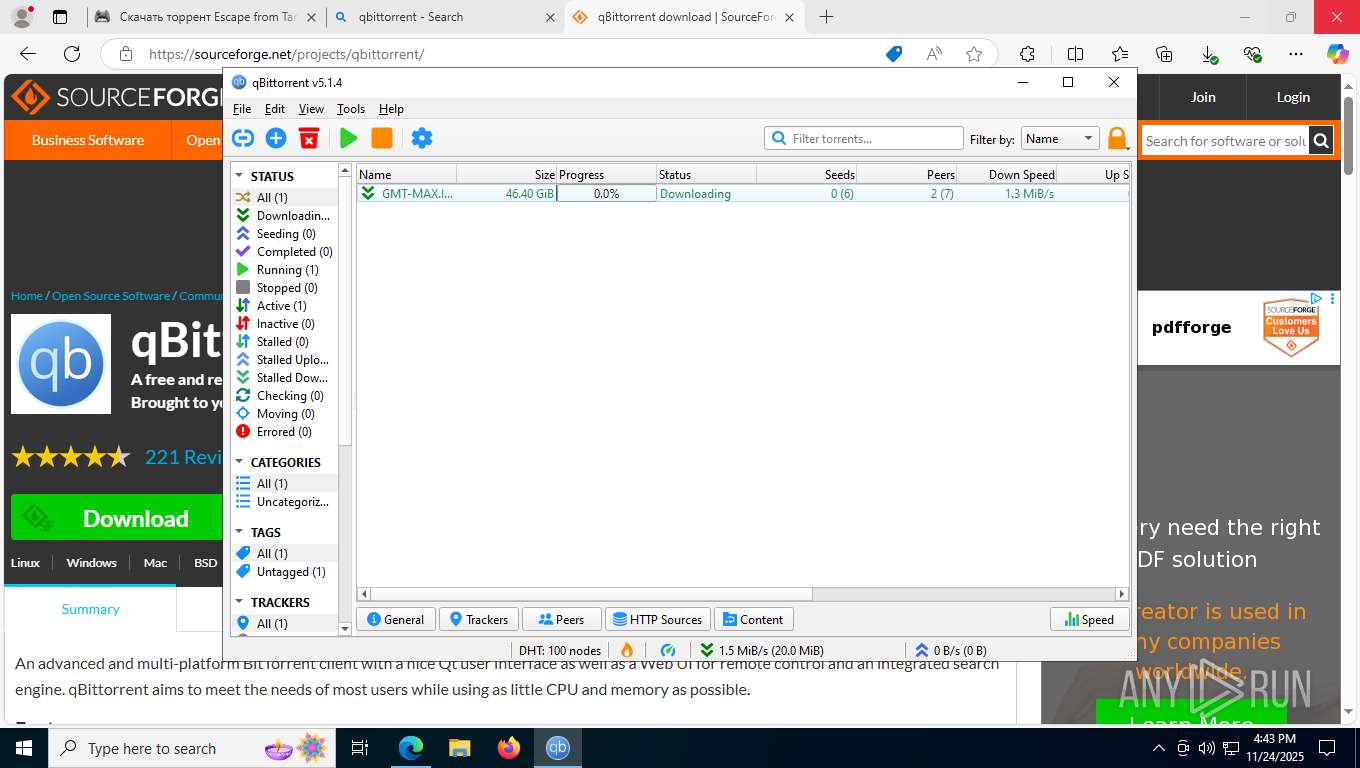Select Active (1) status filter
This screenshot has width=1360, height=768.
284,305
